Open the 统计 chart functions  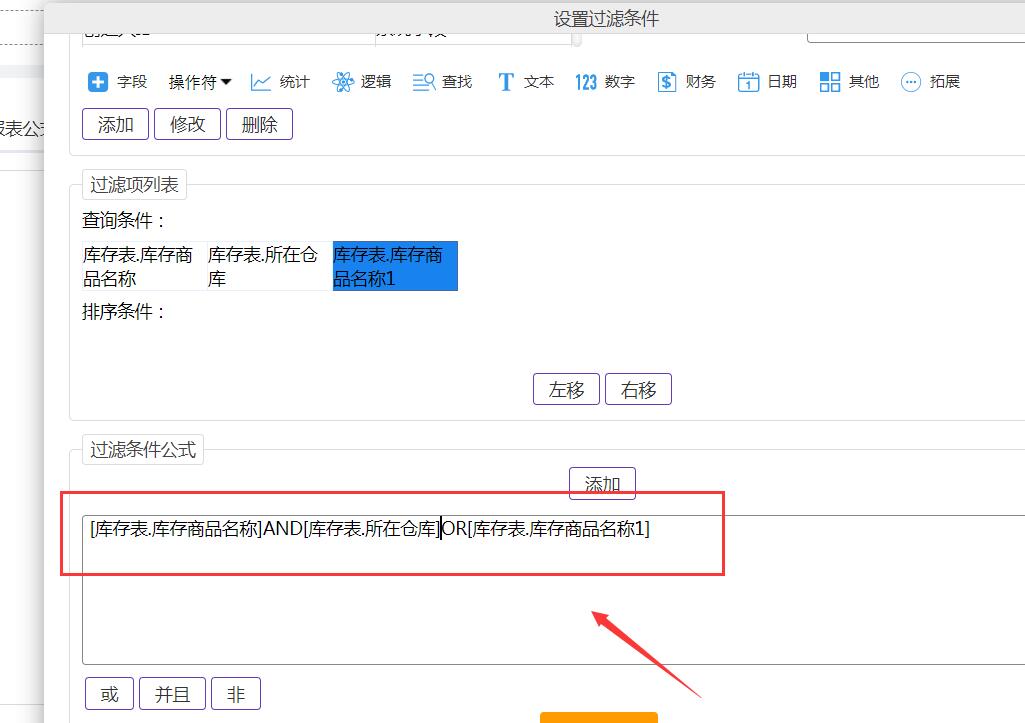[x=280, y=82]
